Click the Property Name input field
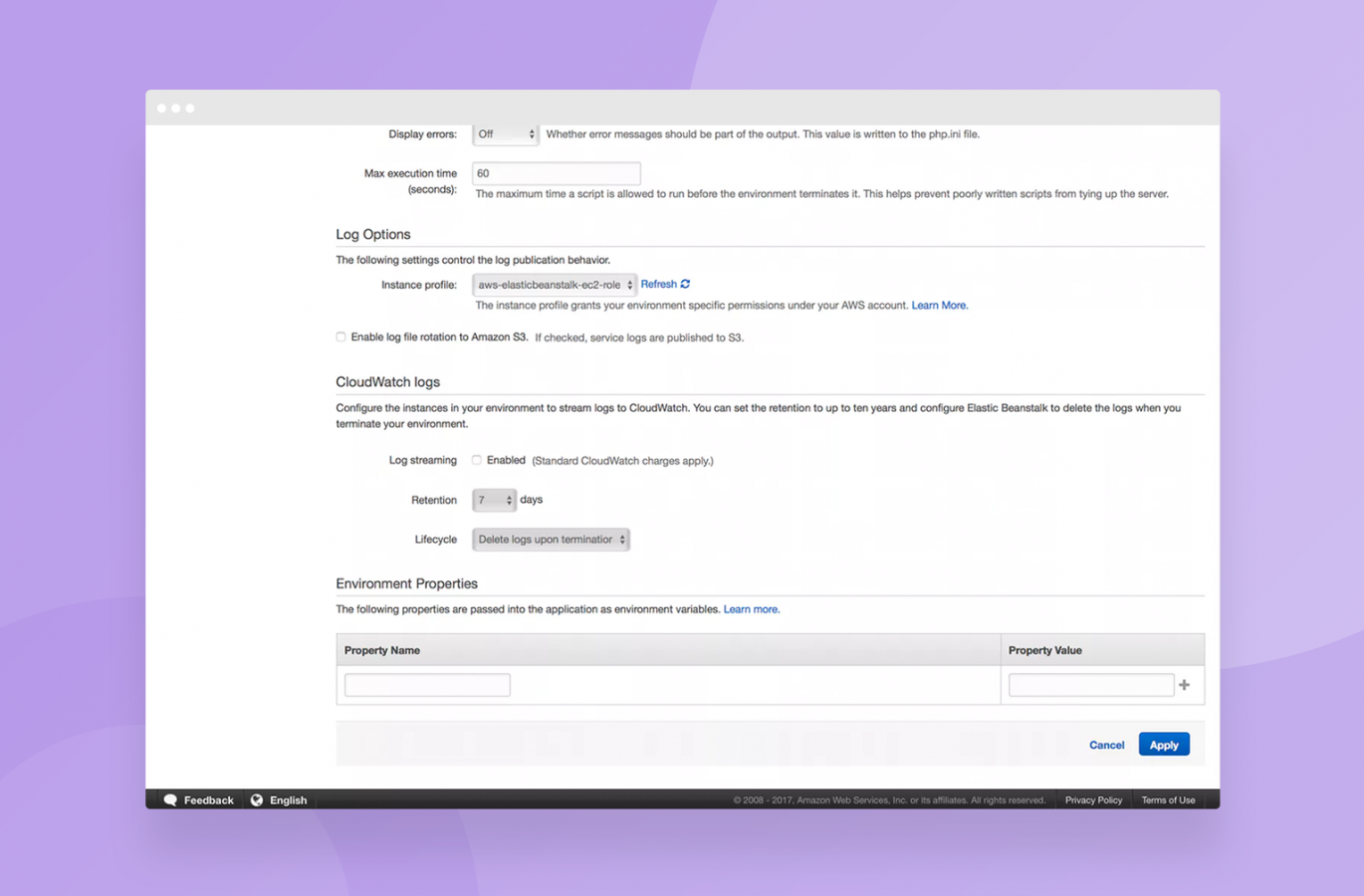This screenshot has width=1364, height=896. tap(427, 685)
